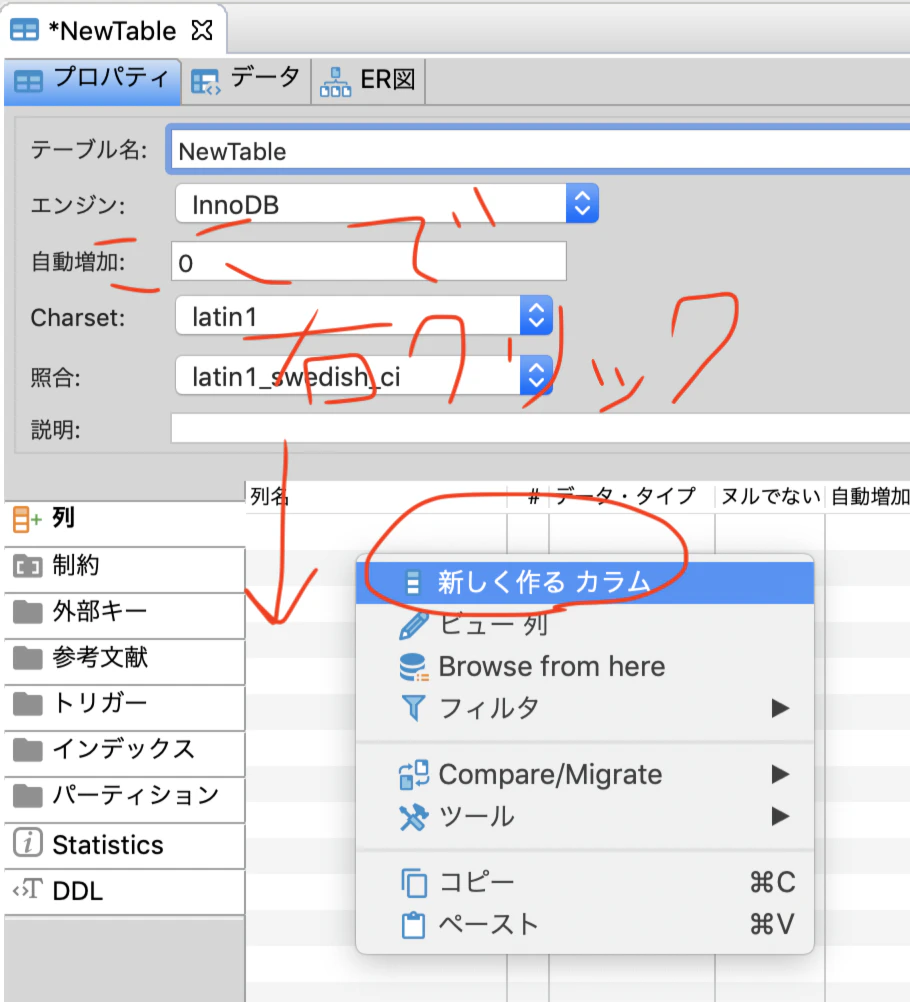This screenshot has width=910, height=1002.
Task: Click the NewTable editor tab table icon
Action: coord(24,31)
